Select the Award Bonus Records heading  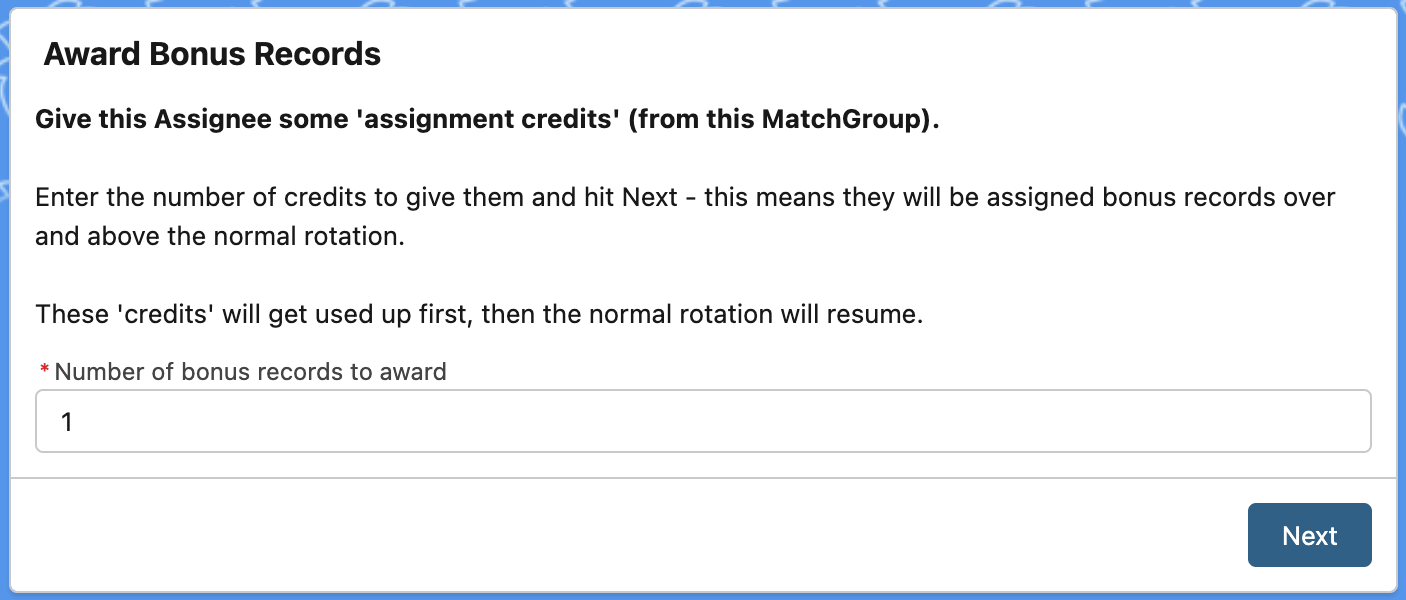pos(212,54)
